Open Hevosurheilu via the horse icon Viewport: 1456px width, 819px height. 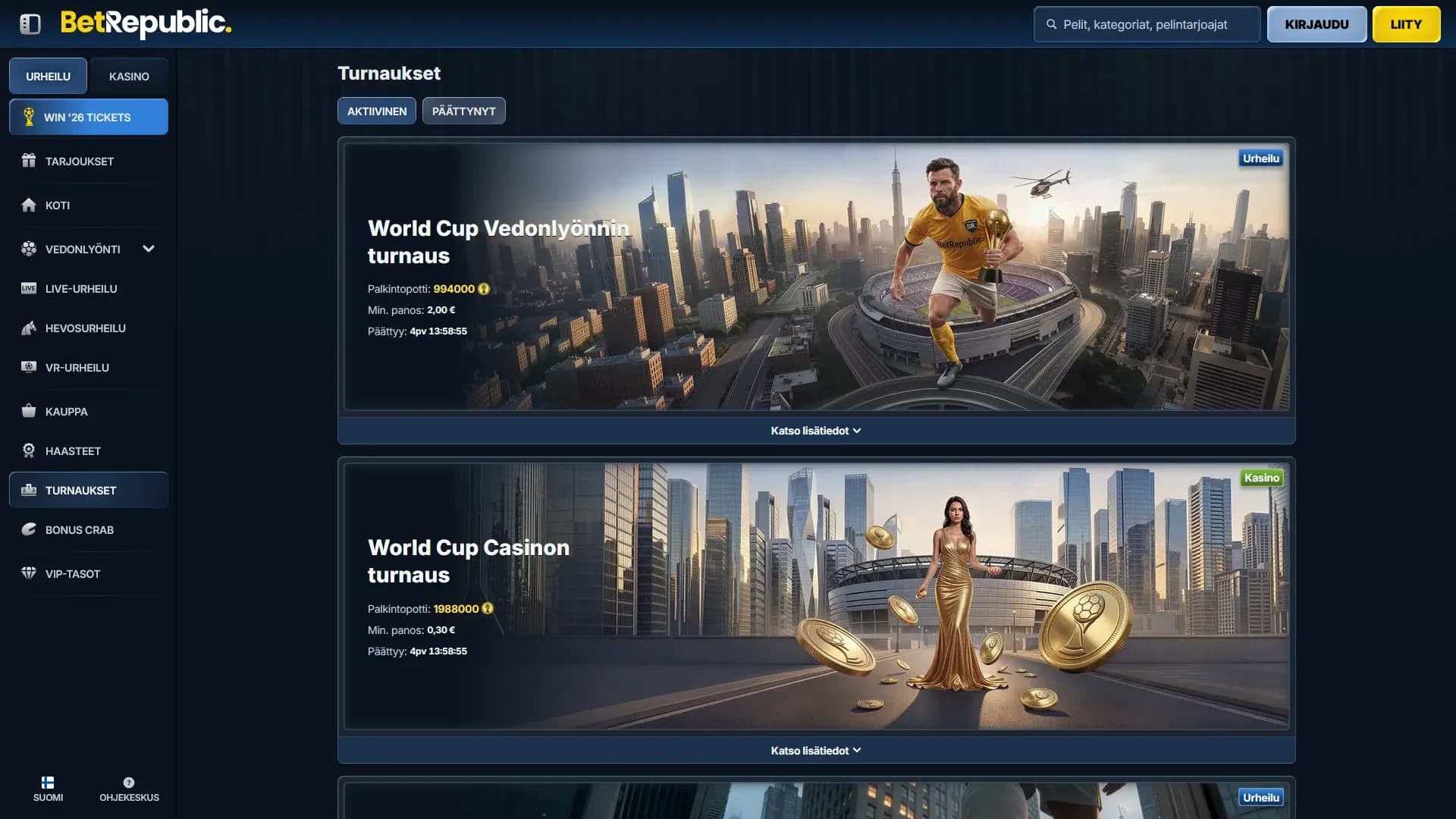(29, 328)
